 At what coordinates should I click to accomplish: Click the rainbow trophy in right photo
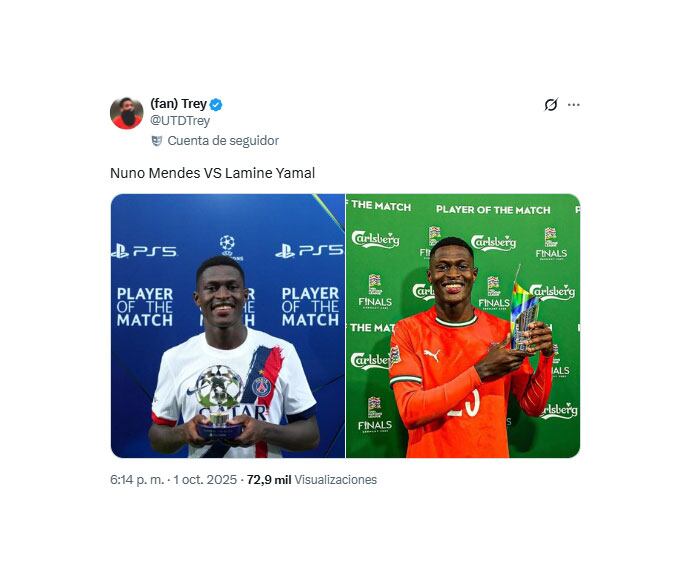click(x=525, y=313)
